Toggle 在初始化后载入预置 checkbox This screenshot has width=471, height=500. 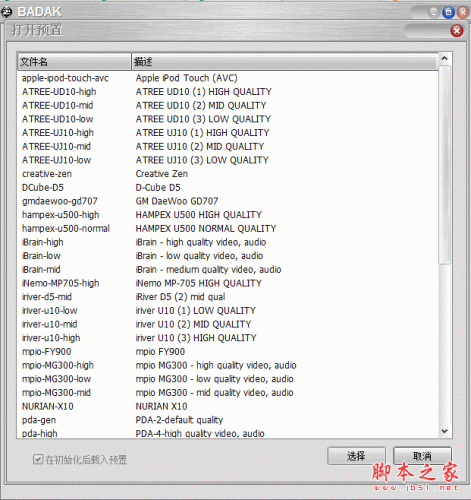click(38, 459)
